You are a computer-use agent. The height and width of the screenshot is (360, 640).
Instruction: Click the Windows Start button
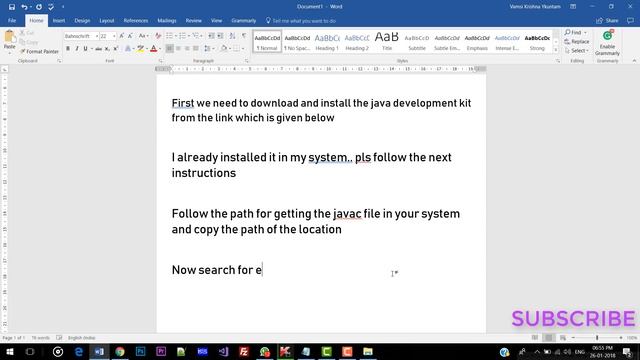coord(9,351)
